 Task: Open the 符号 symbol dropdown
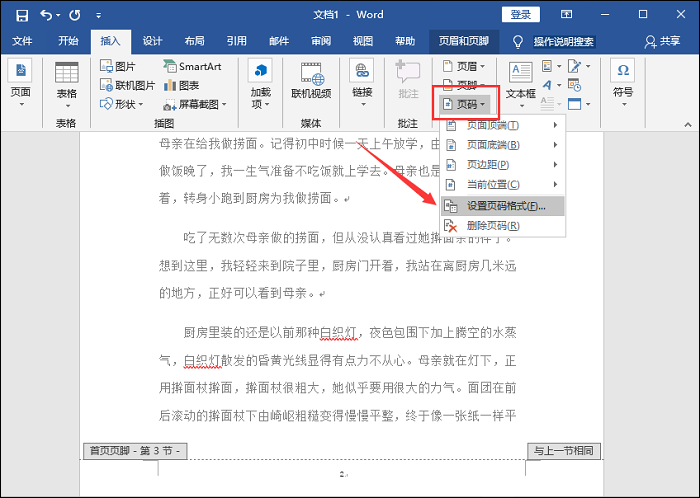pos(623,84)
